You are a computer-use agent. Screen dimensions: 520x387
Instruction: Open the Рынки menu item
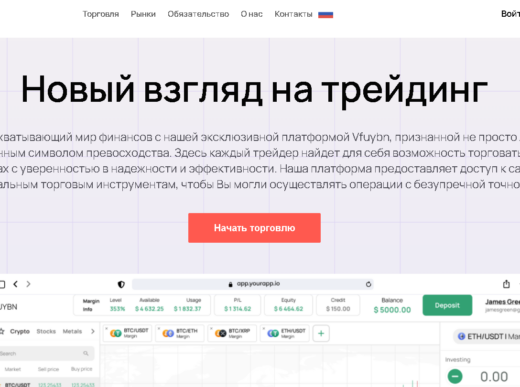tap(143, 14)
